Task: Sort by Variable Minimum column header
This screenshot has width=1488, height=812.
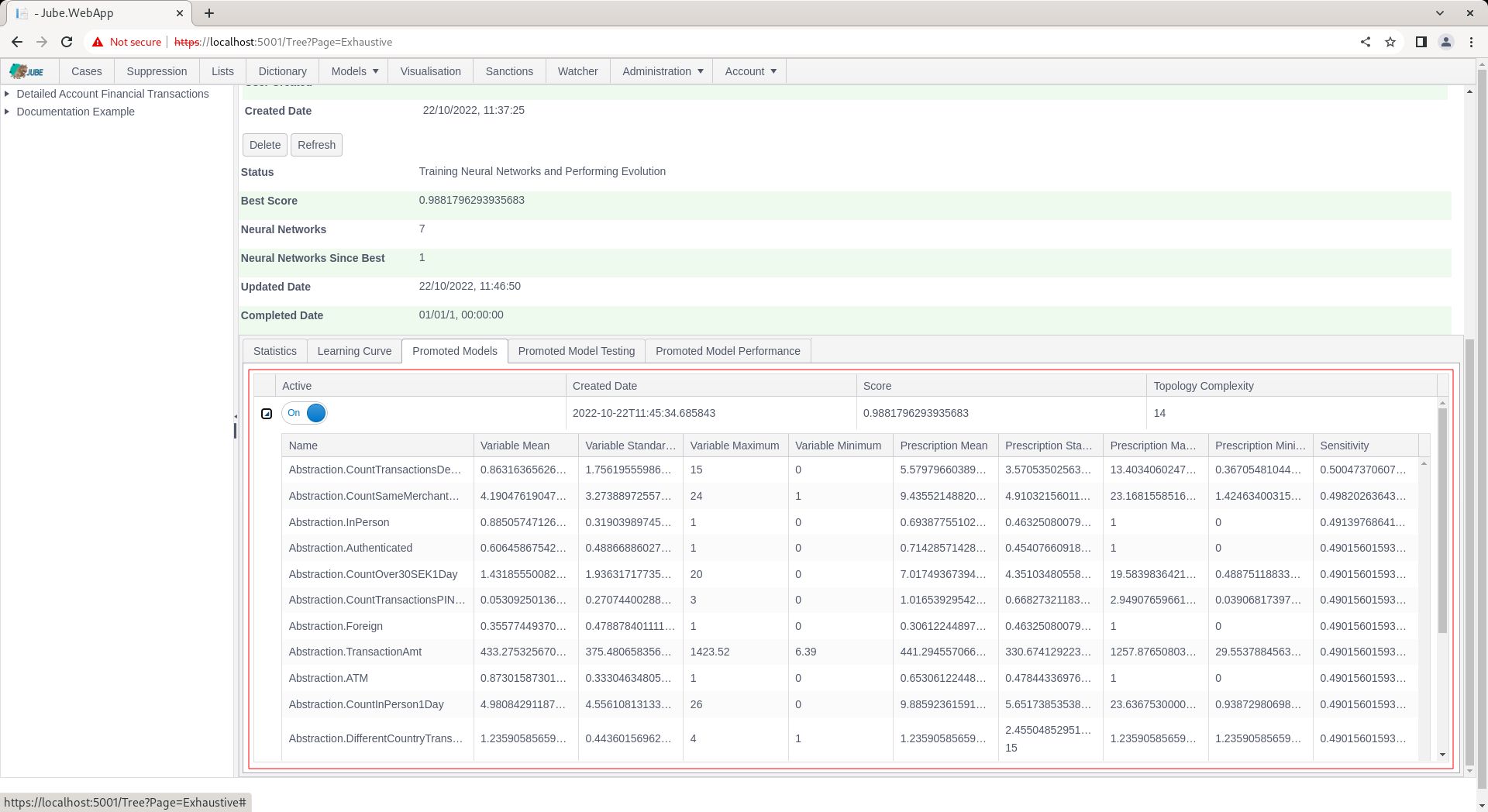Action: click(x=841, y=446)
